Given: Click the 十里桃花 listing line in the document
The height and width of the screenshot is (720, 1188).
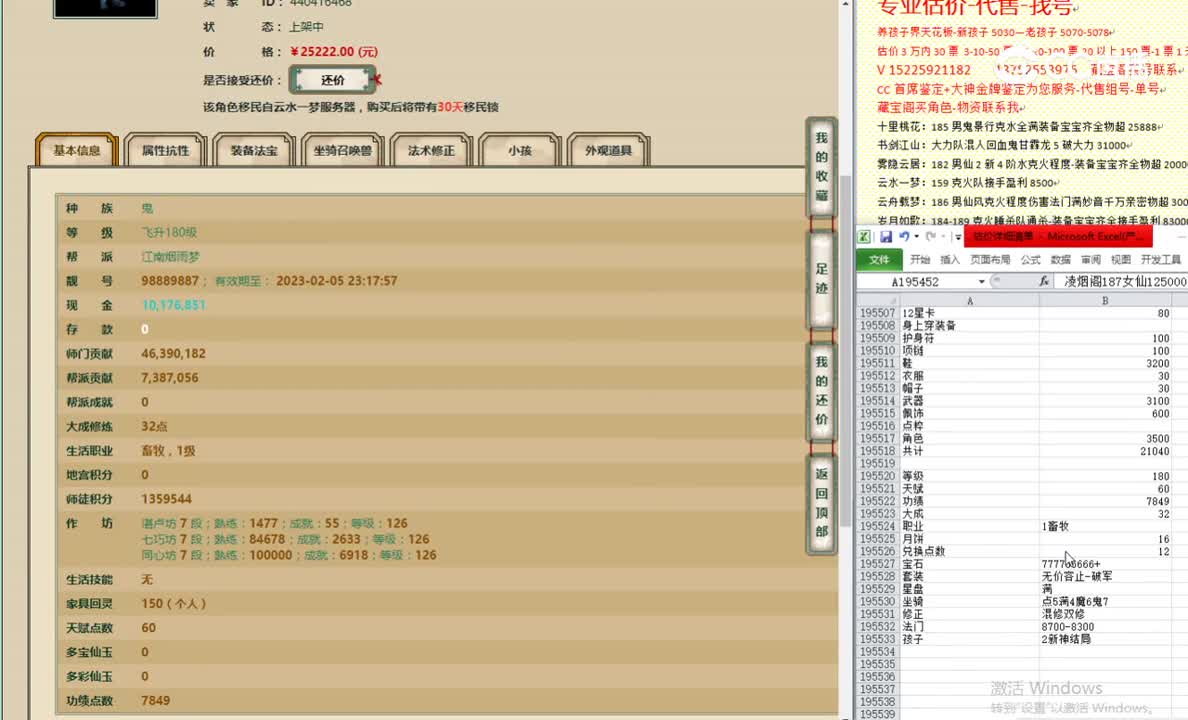Looking at the screenshot, I should (x=1018, y=127).
